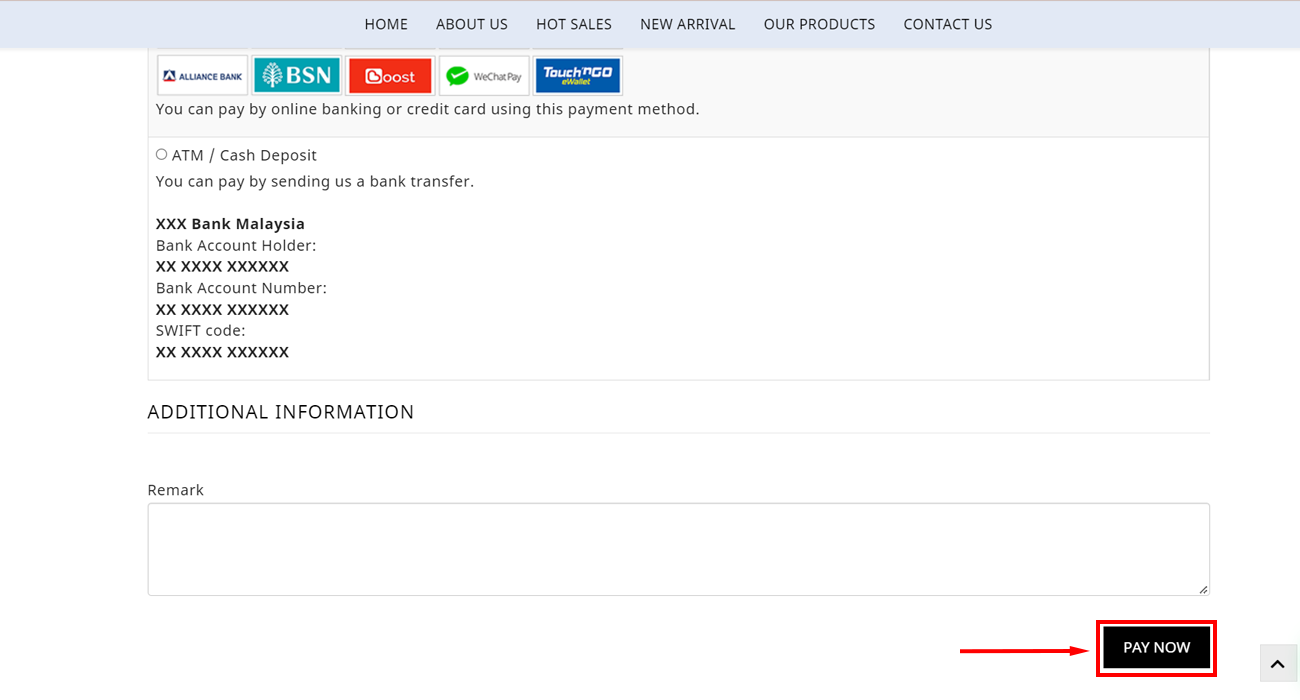Click the Bank Account Holder label
The image size is (1300, 700).
[x=236, y=245]
